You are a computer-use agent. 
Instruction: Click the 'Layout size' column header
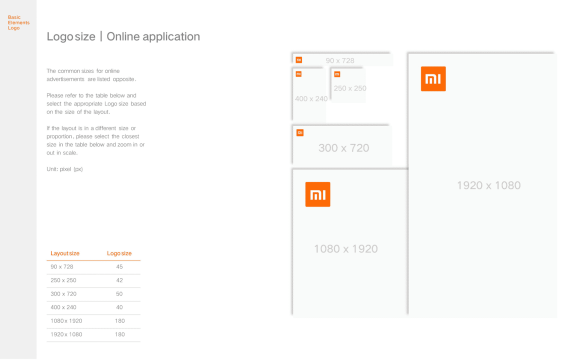pyautogui.click(x=65, y=253)
